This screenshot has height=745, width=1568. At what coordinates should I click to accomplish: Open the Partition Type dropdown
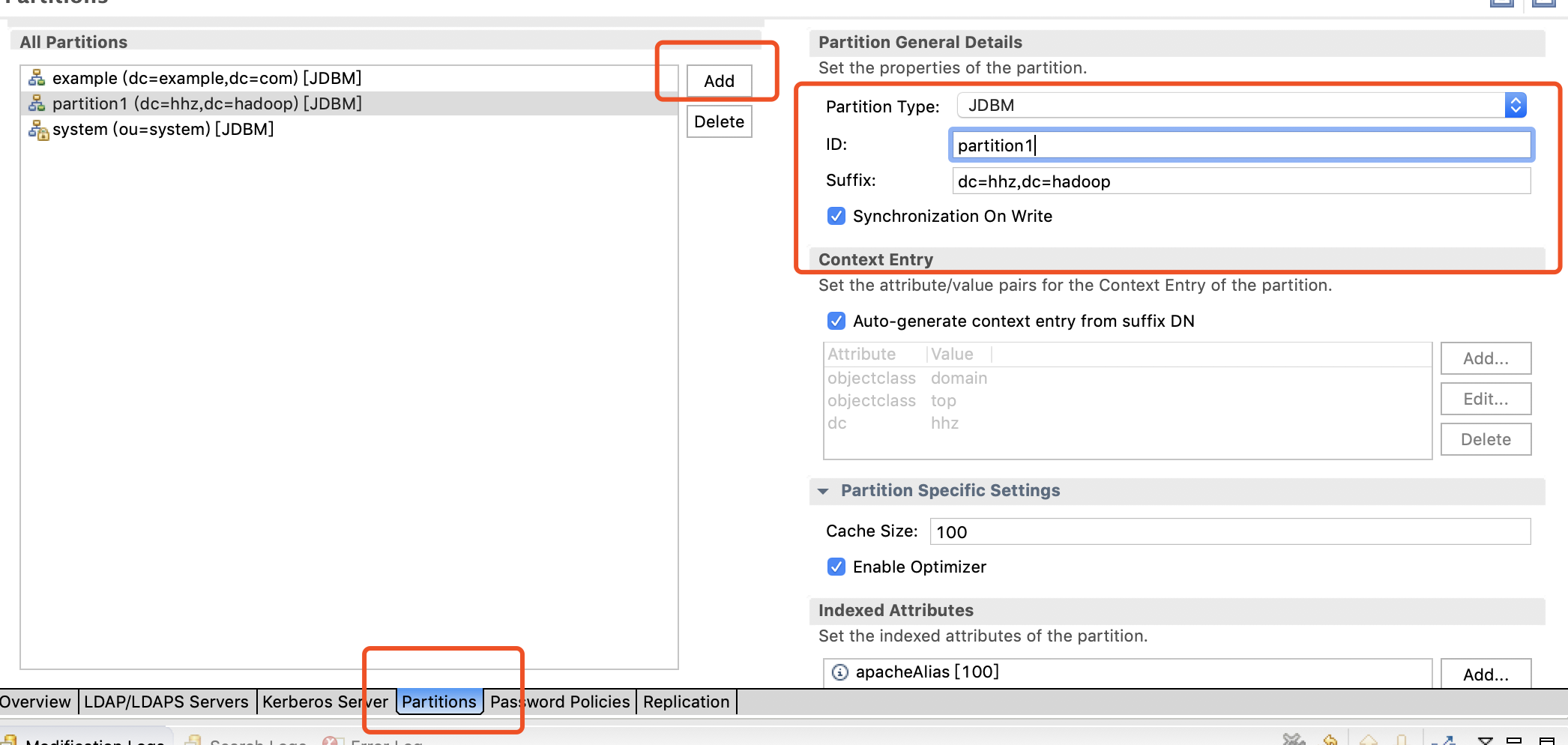tap(1516, 105)
